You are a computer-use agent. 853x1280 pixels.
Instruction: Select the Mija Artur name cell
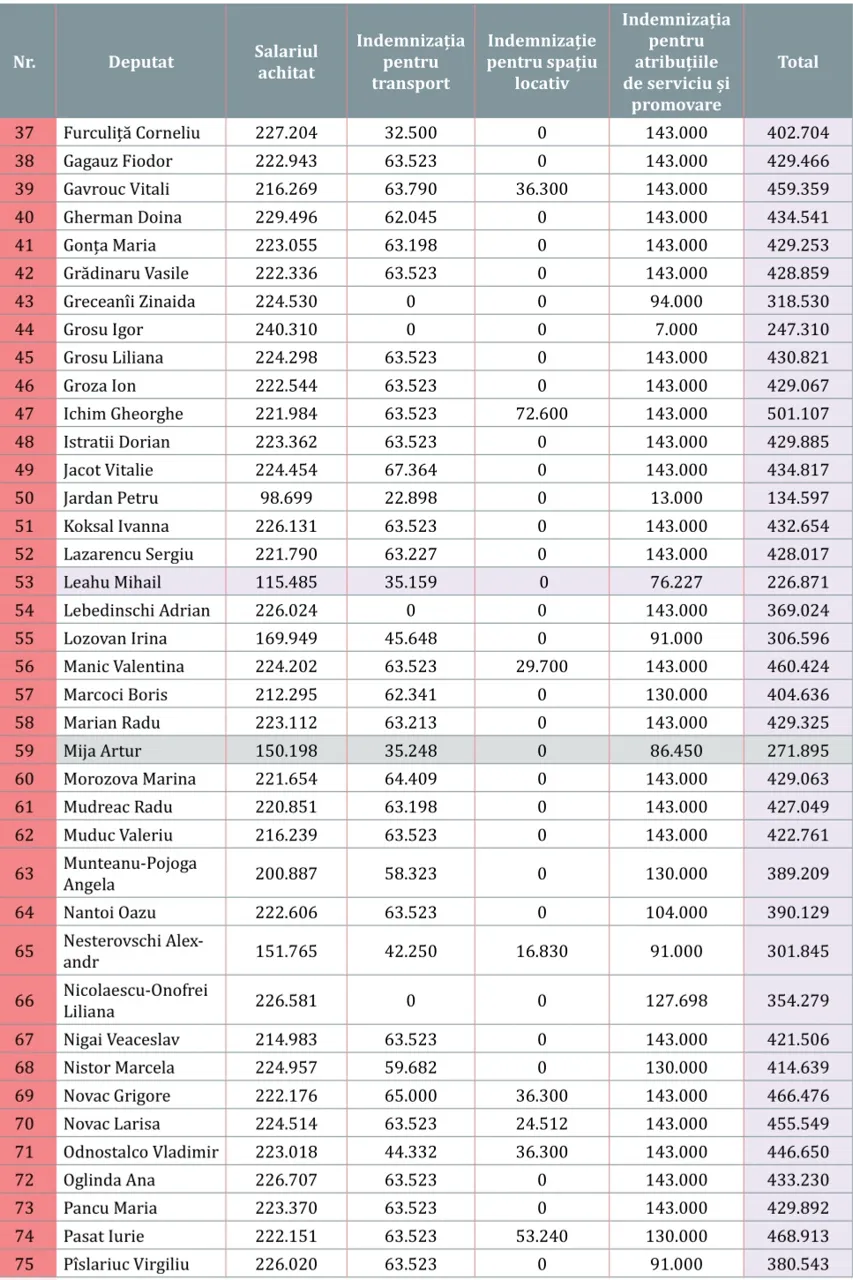pyautogui.click(x=140, y=751)
